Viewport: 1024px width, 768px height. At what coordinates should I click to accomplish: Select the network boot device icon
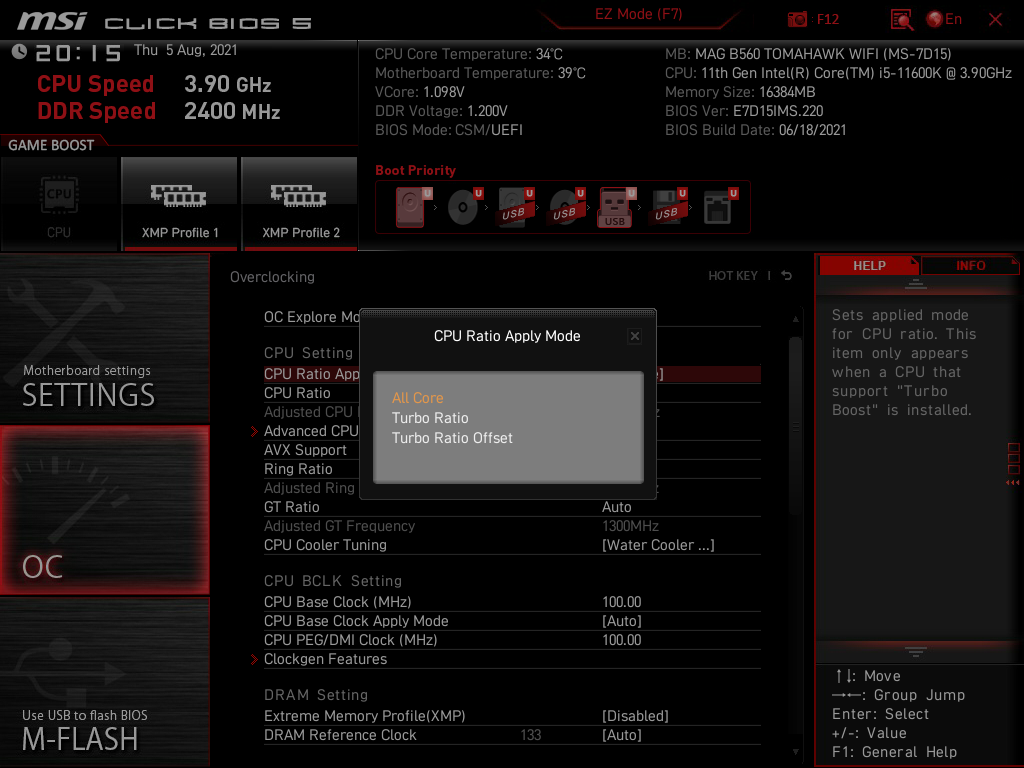(720, 207)
